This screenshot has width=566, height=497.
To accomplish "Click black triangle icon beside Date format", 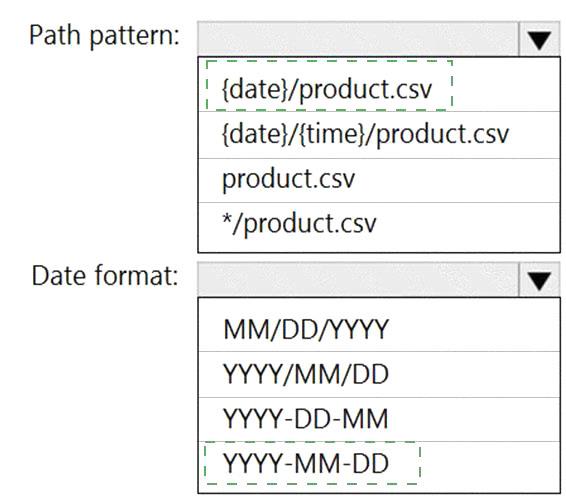I will 539,281.
